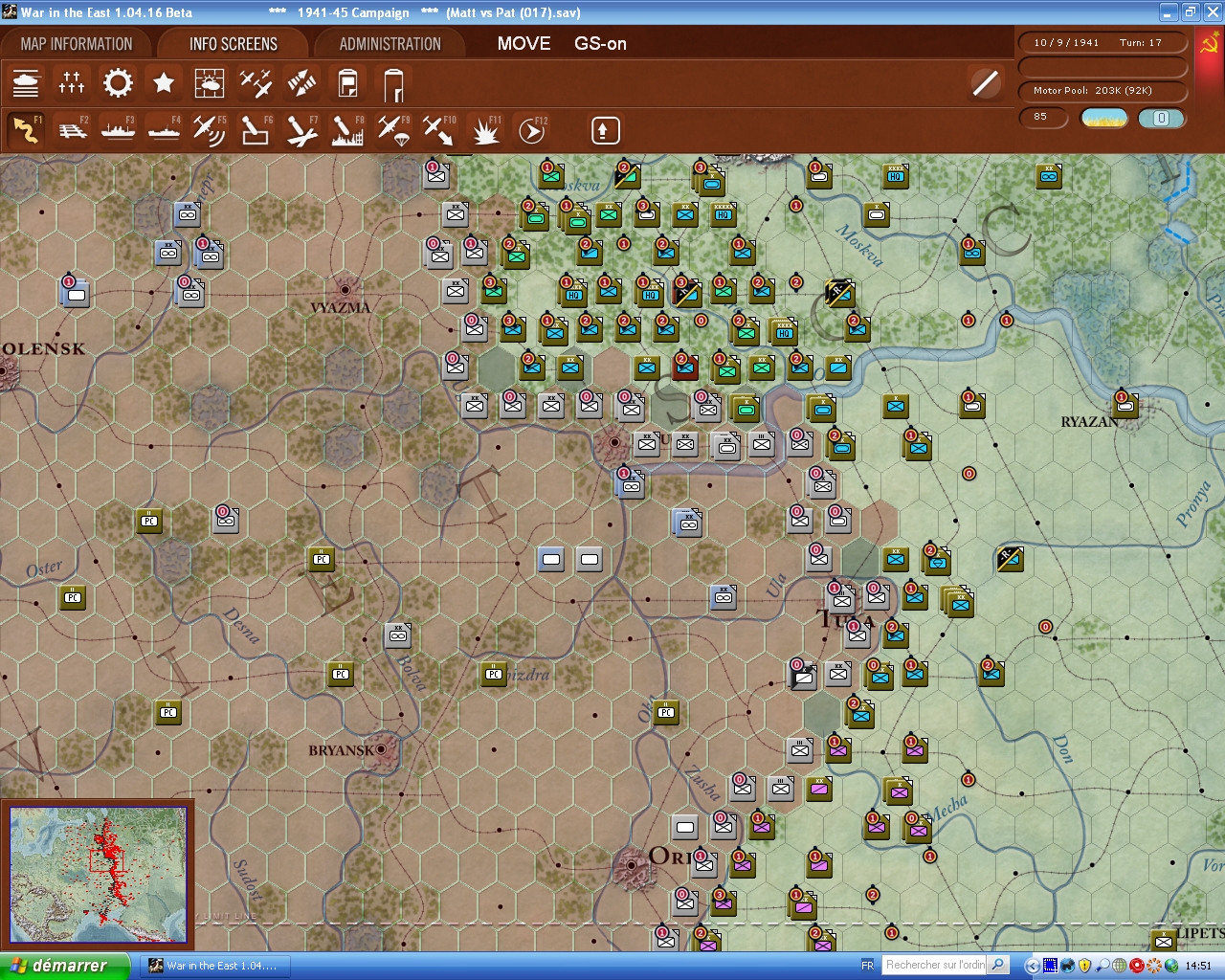Select air transport parachute mode (F9)
The image size is (1225, 980).
[x=393, y=130]
